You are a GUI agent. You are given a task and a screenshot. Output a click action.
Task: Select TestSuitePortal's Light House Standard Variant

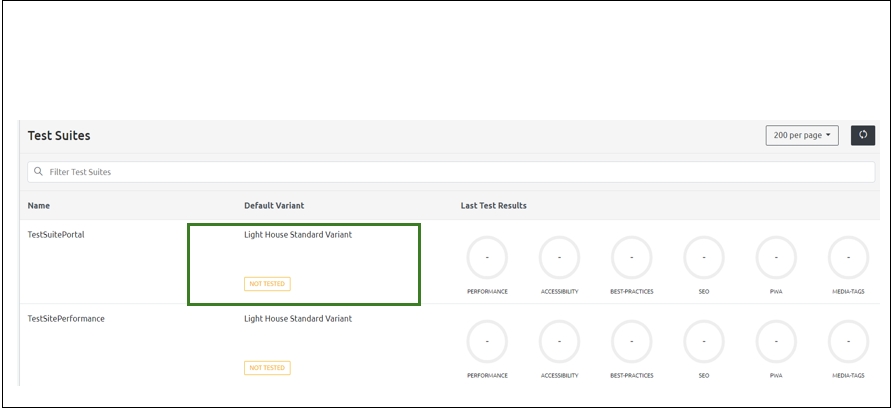point(298,235)
